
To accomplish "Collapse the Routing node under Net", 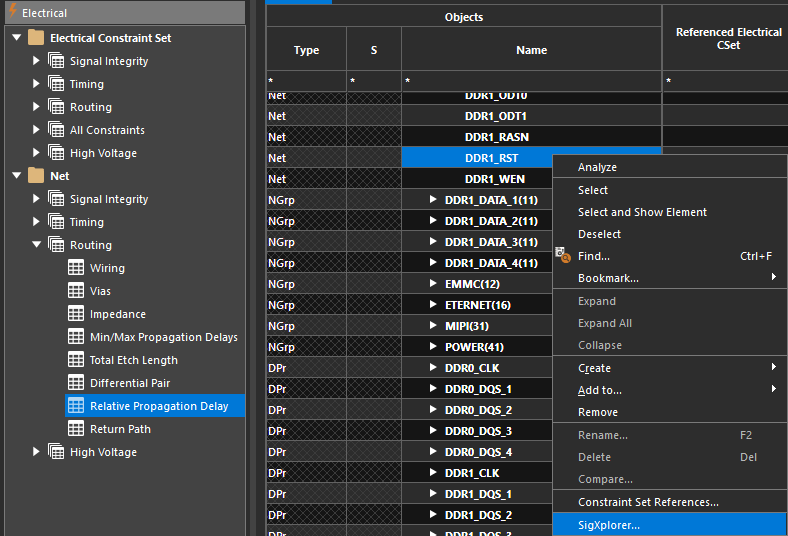I will click(x=37, y=245).
